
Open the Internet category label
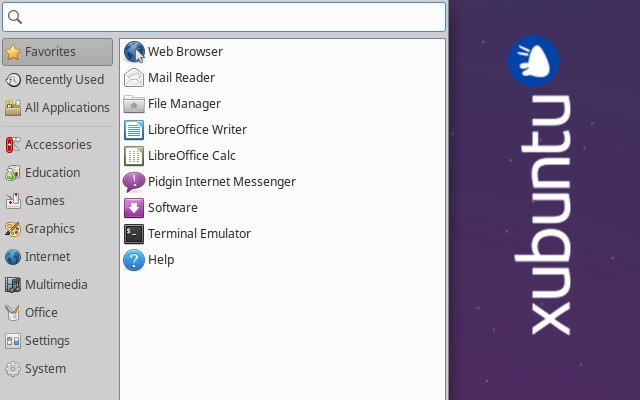coord(47,257)
